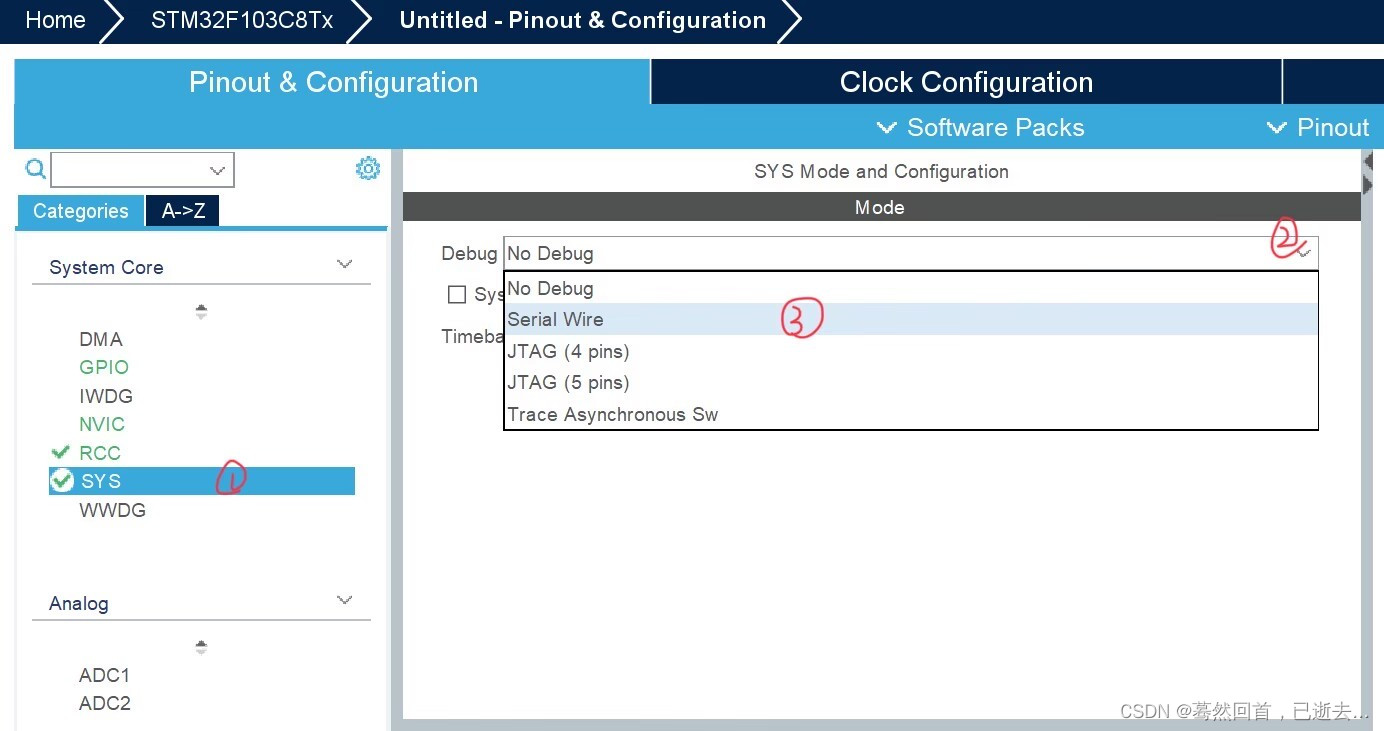Select ADC1 under Analog
Viewport: 1384px width, 731px height.
click(105, 675)
